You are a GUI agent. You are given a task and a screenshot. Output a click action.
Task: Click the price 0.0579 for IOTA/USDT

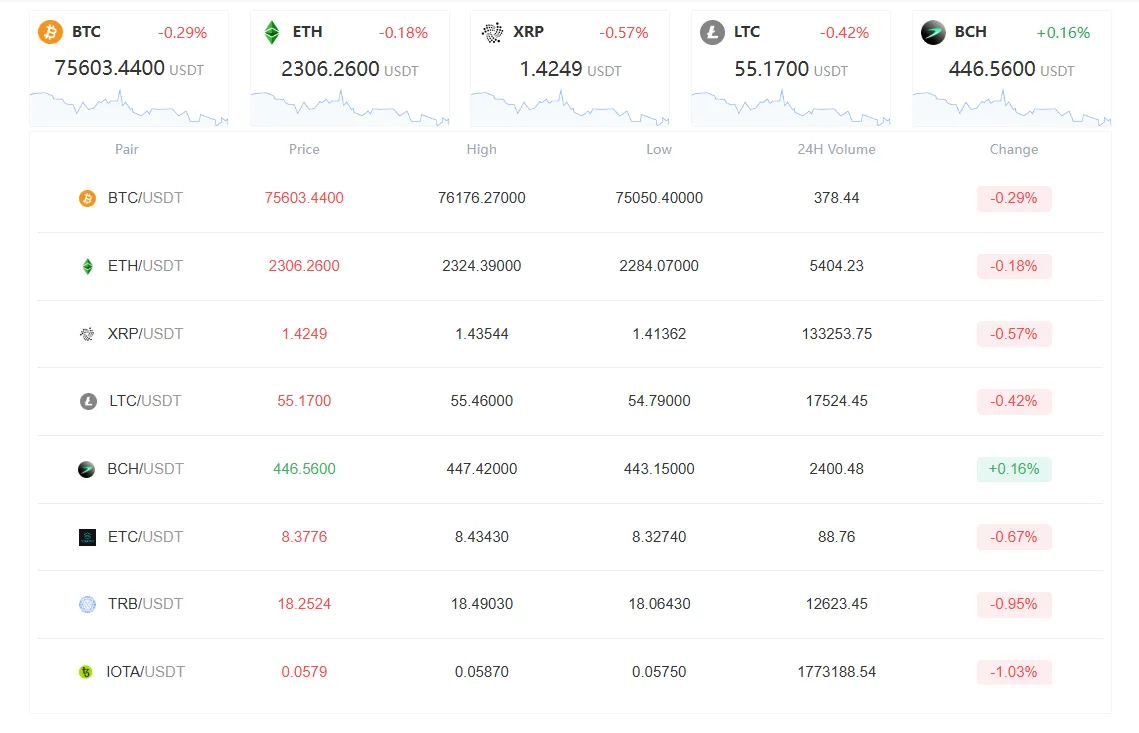coord(304,671)
